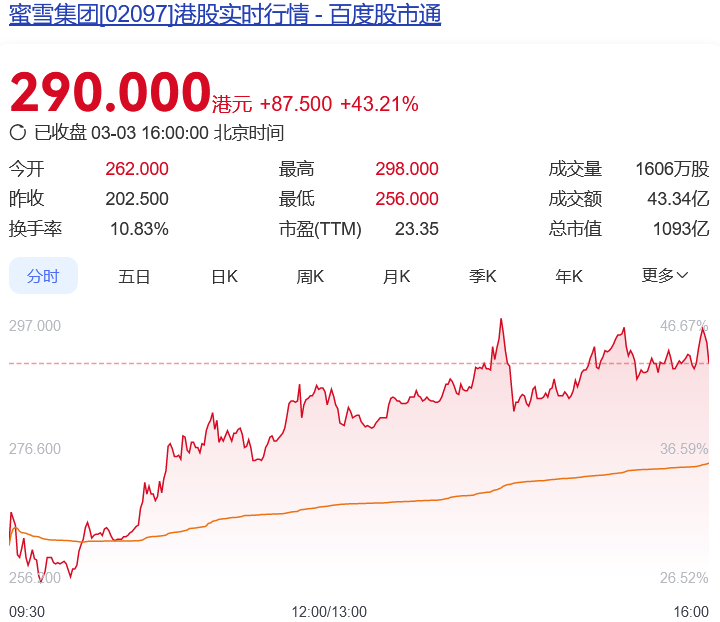Click the 46.67% right axis label
720x622 pixels.
[684, 326]
